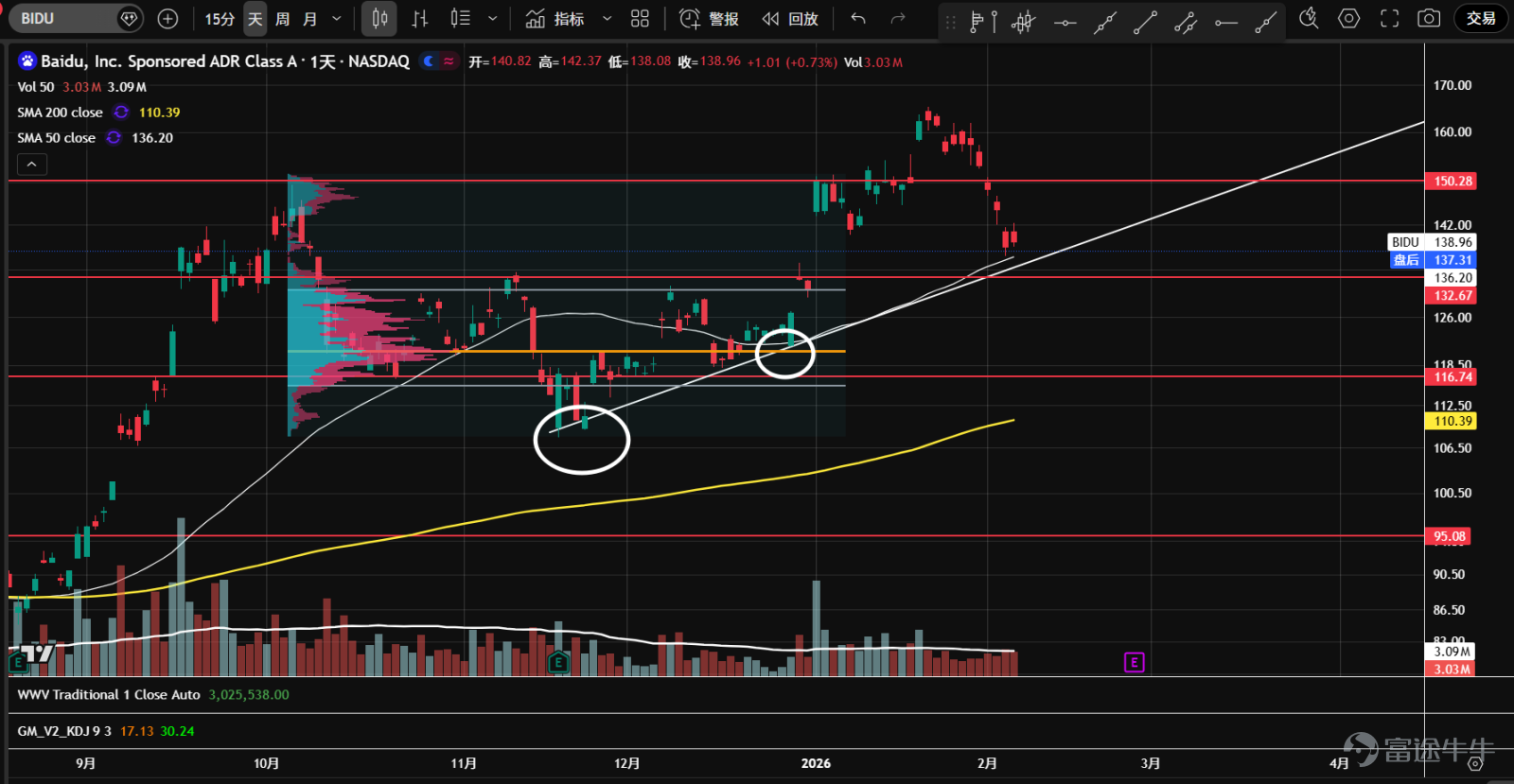Open quick search lightning icon
This screenshot has height=784, width=1514.
[x=1309, y=18]
